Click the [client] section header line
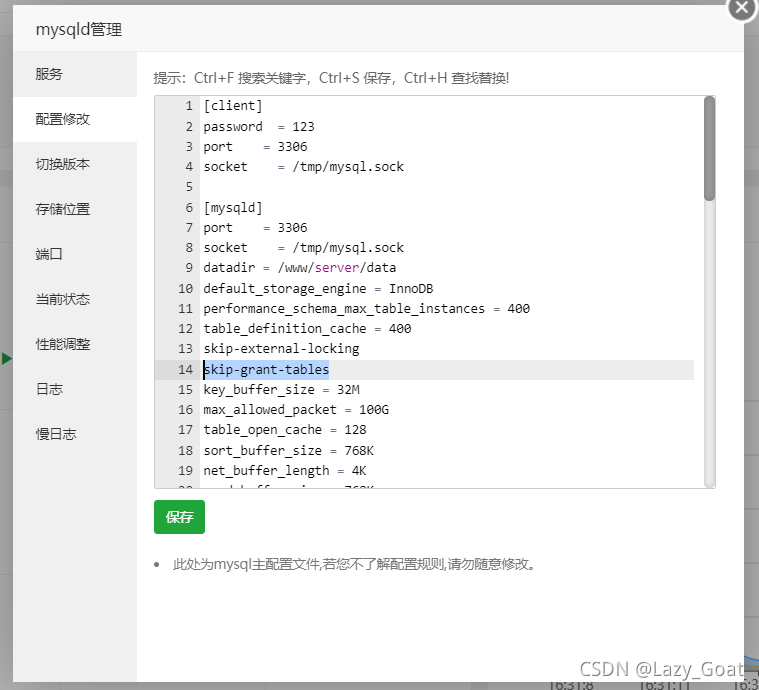The width and height of the screenshot is (759, 690). point(233,106)
